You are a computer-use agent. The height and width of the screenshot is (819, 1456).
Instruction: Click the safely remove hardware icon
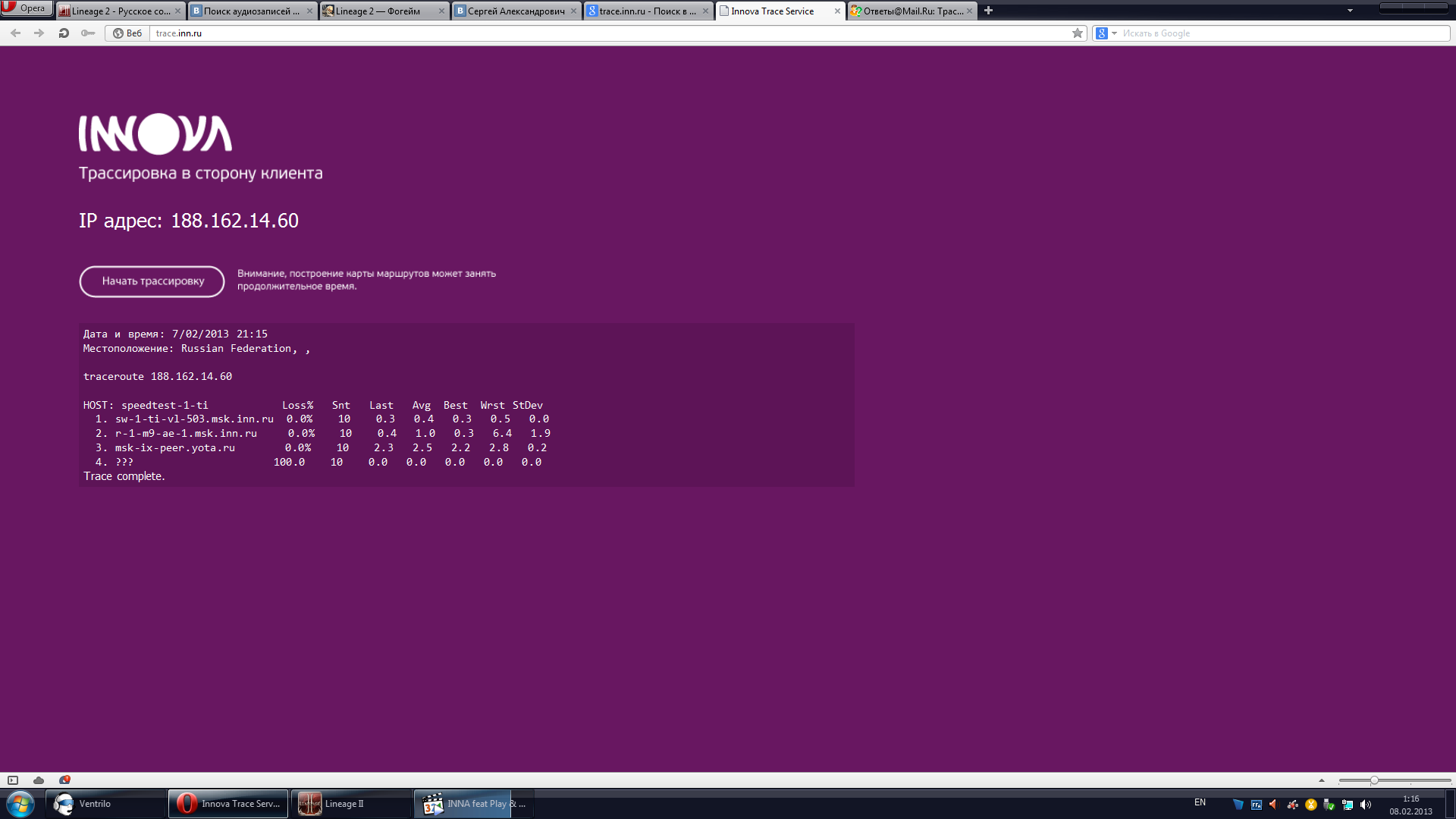pyautogui.click(x=1329, y=805)
